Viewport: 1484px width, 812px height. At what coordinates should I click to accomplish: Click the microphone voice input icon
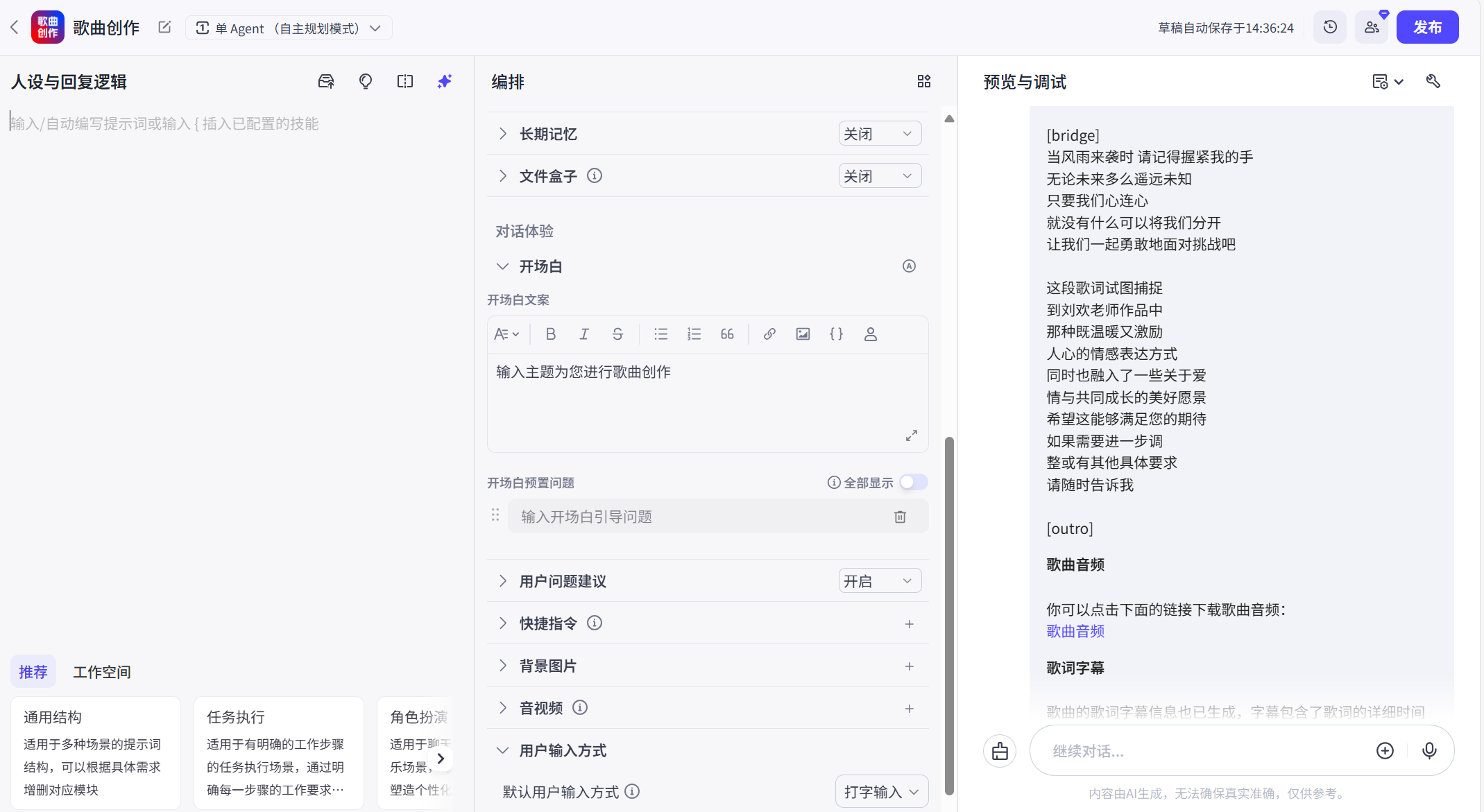[x=1429, y=750]
